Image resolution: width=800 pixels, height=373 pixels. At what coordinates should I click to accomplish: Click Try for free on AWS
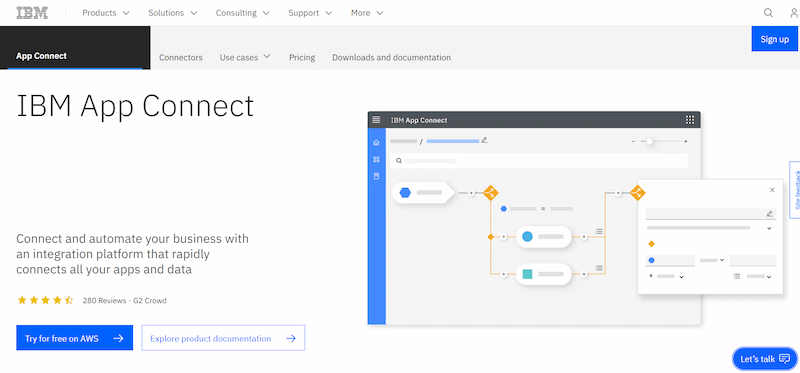[x=74, y=338]
